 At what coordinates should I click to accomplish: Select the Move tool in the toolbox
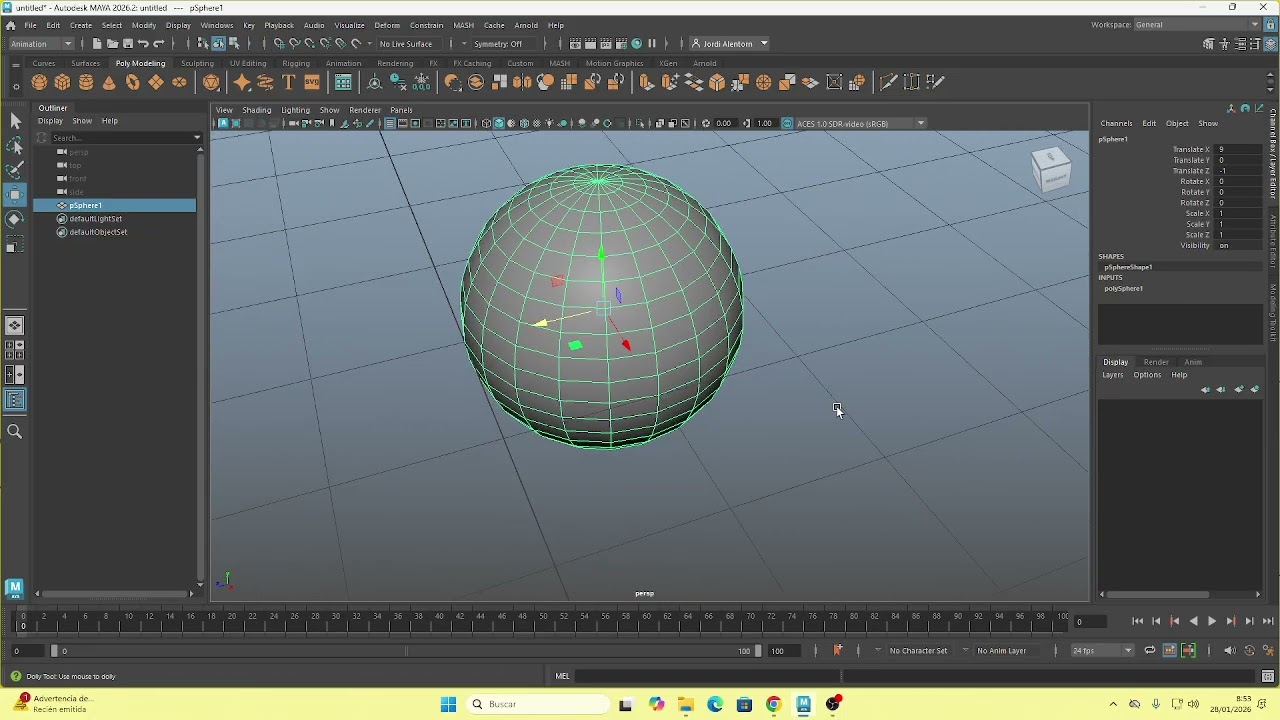click(15, 194)
